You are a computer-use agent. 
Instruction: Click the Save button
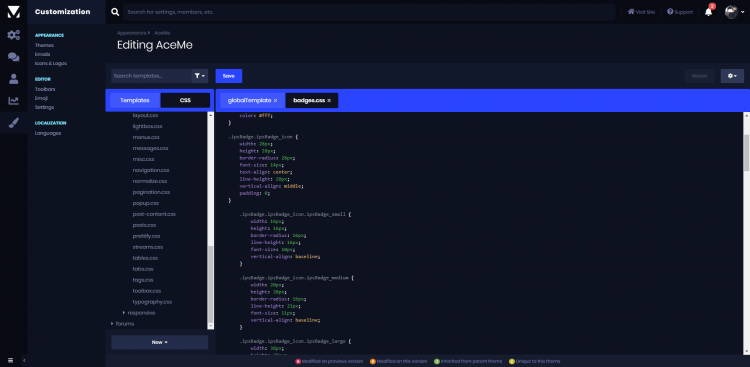[x=229, y=76]
